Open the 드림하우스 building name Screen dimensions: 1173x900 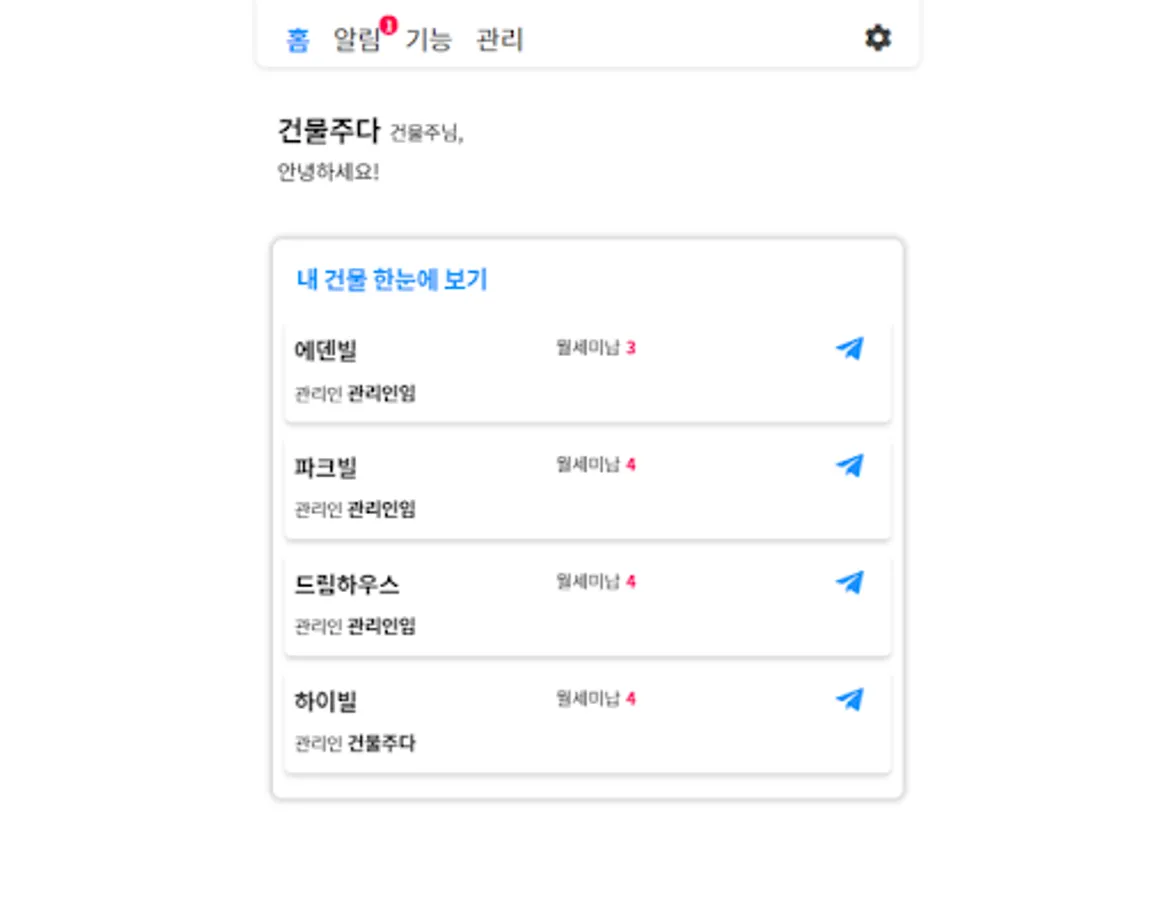click(x=346, y=584)
